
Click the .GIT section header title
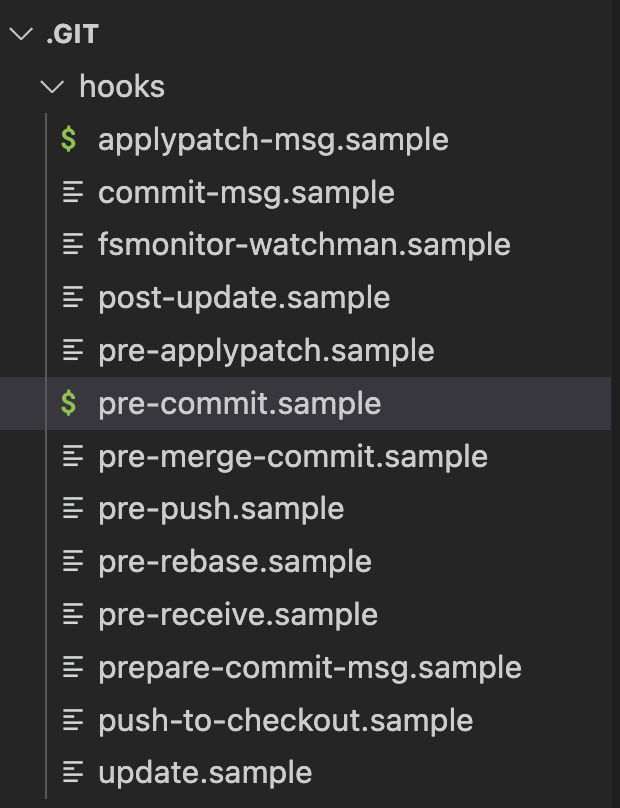click(72, 35)
